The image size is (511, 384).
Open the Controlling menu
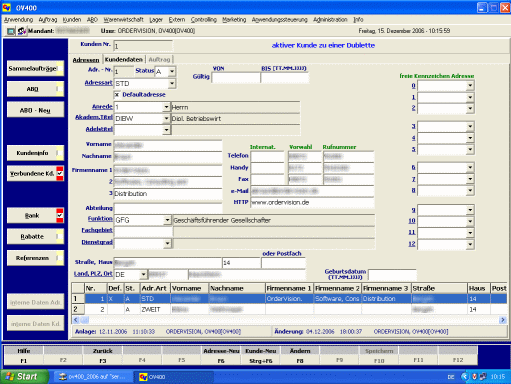204,20
